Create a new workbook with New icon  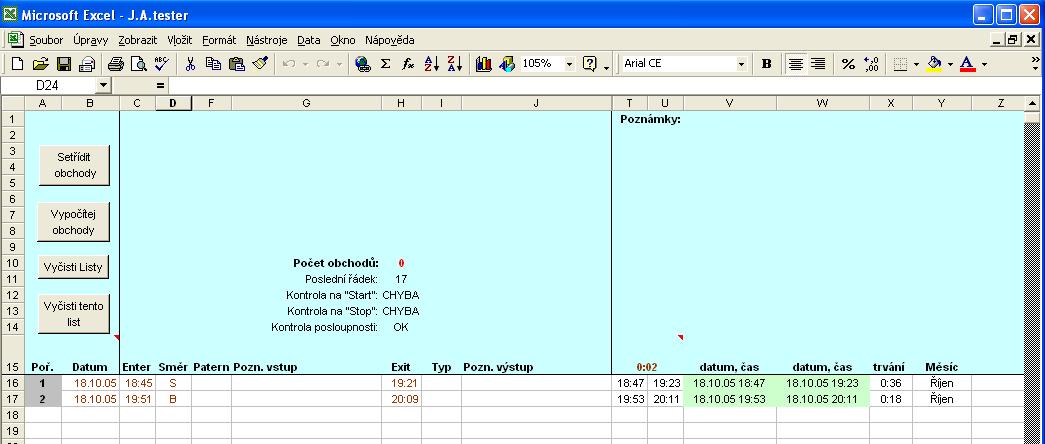point(18,64)
